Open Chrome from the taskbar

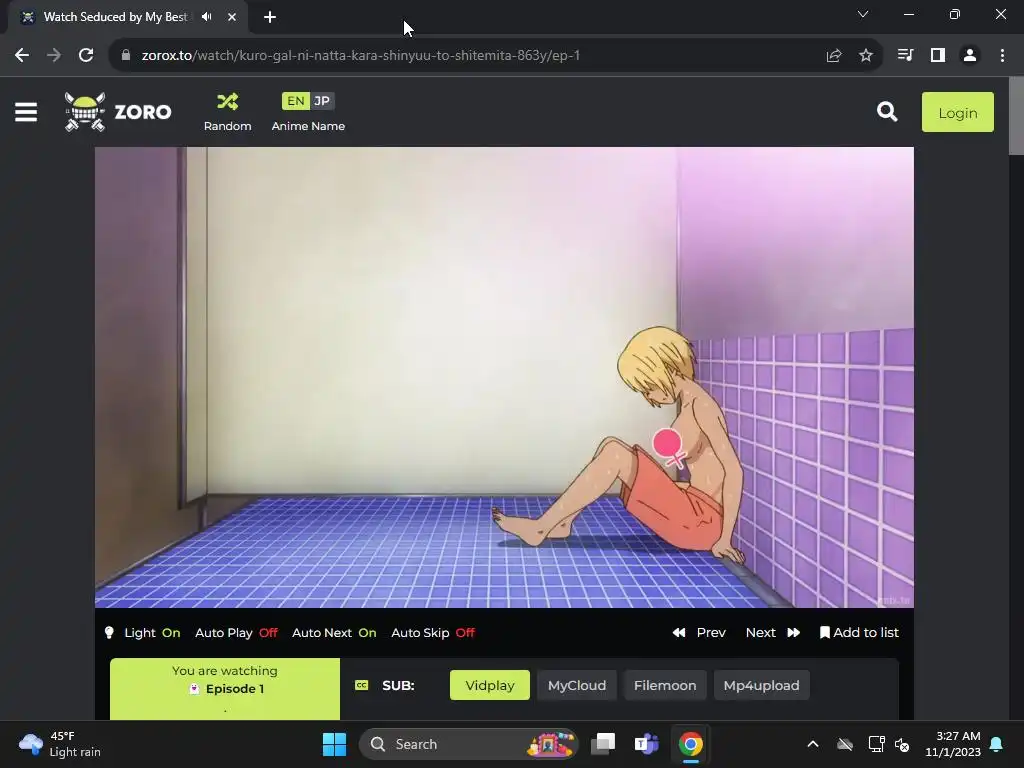pos(690,744)
